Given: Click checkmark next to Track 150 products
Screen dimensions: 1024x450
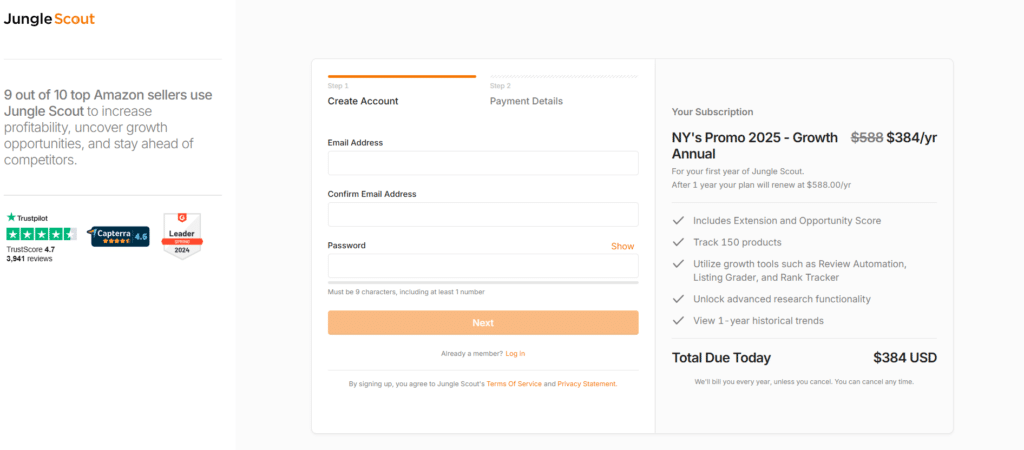Looking at the screenshot, I should [x=678, y=242].
